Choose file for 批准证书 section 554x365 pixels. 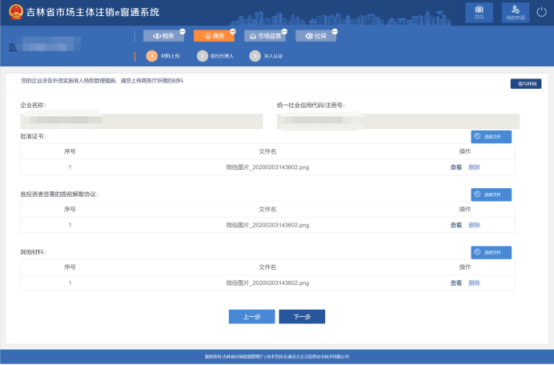pos(491,137)
